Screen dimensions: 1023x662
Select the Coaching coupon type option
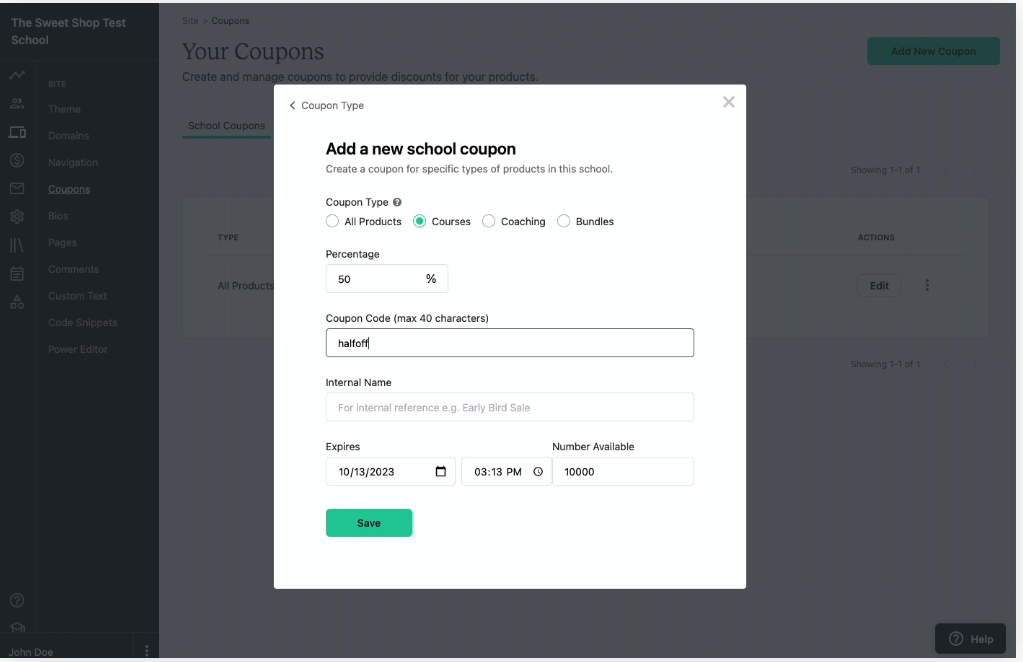[489, 221]
